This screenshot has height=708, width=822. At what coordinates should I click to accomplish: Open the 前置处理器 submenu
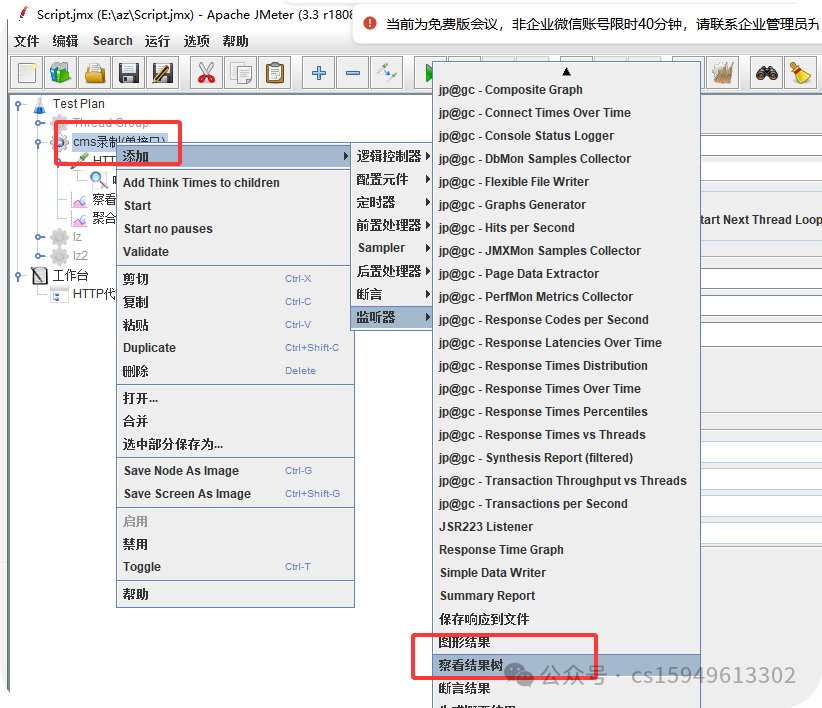point(392,225)
